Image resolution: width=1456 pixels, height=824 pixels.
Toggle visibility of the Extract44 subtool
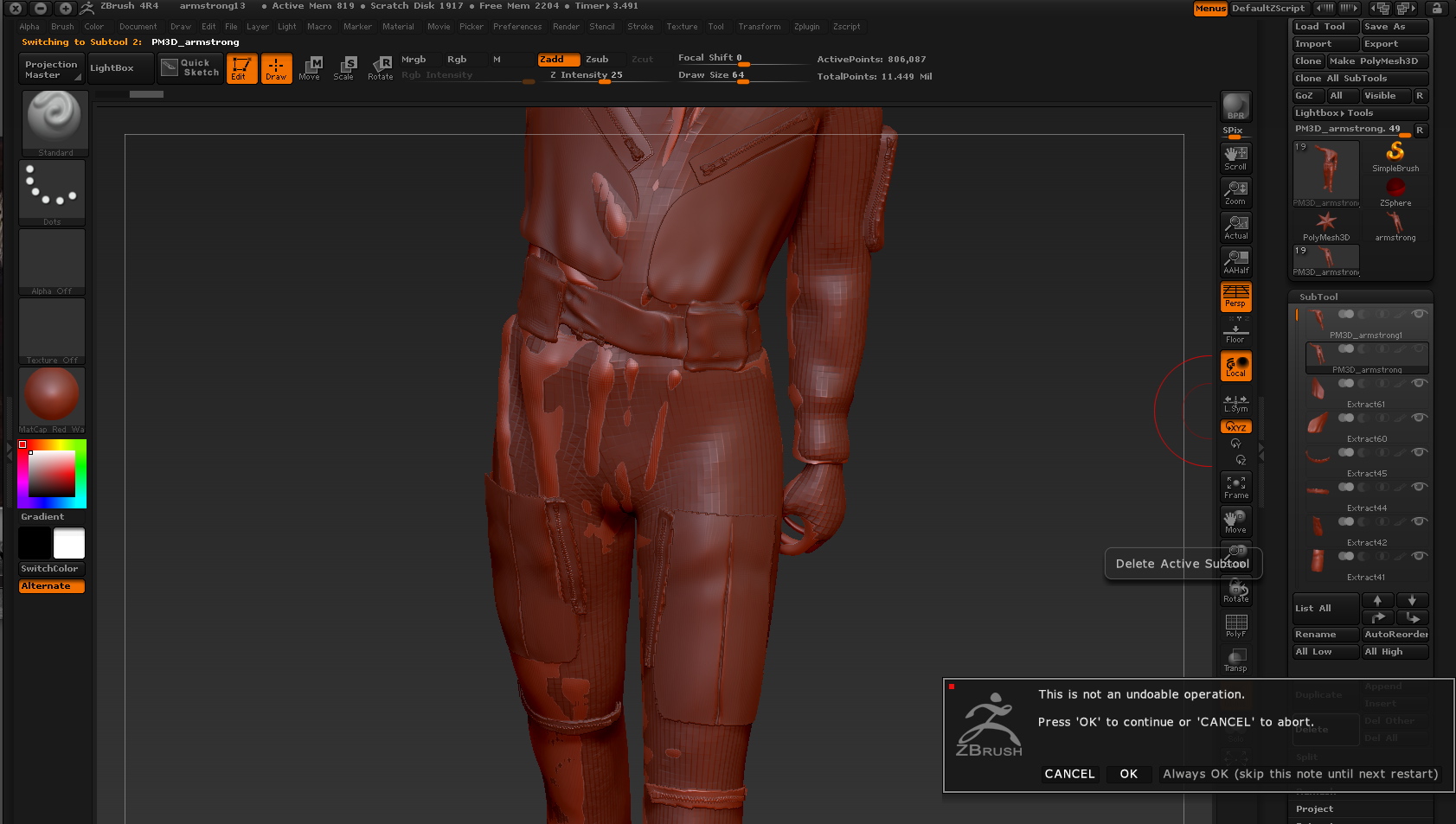coord(1419,487)
